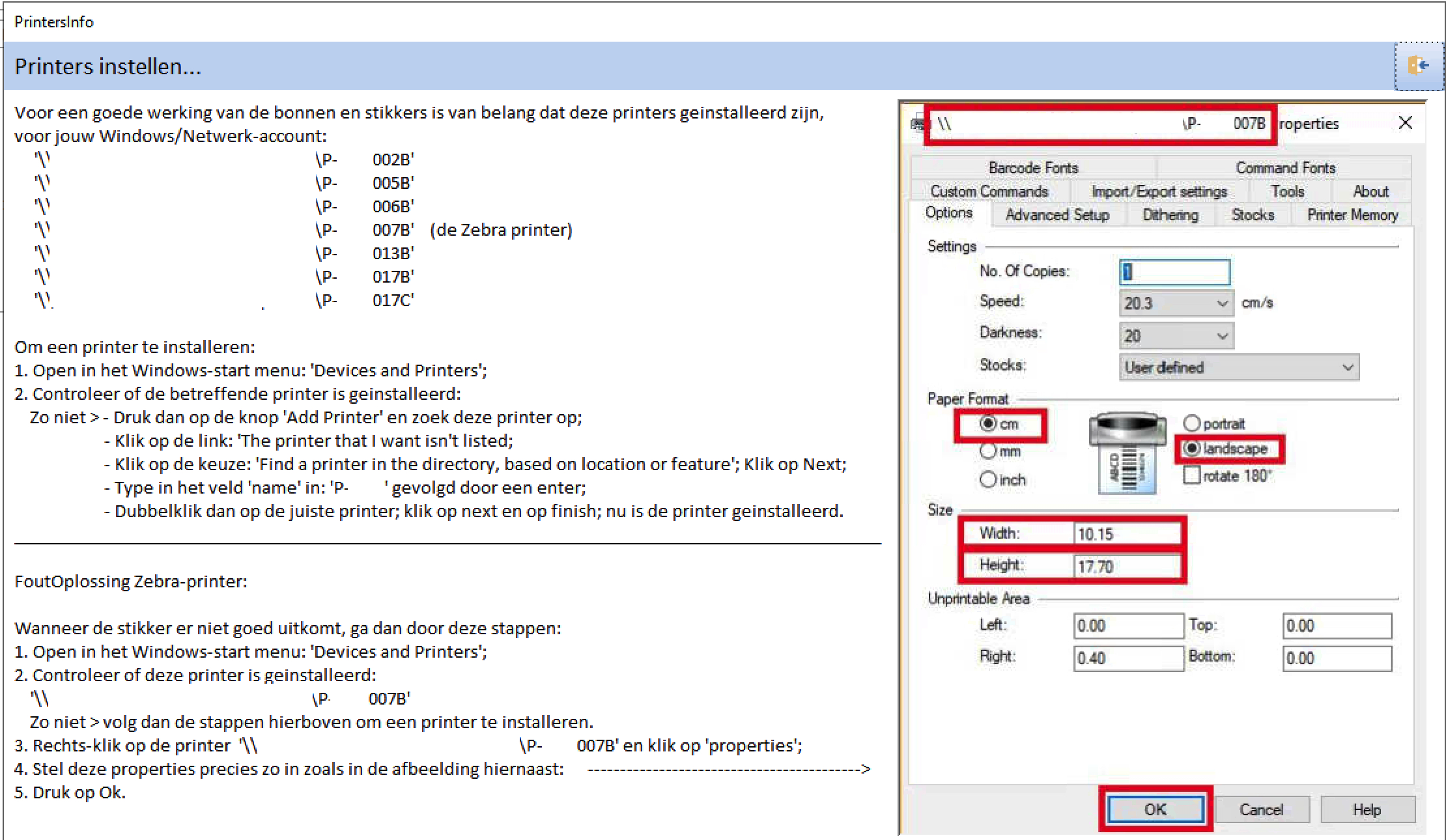Click the Cancel button
This screenshot has width=1446, height=840.
click(x=1261, y=809)
